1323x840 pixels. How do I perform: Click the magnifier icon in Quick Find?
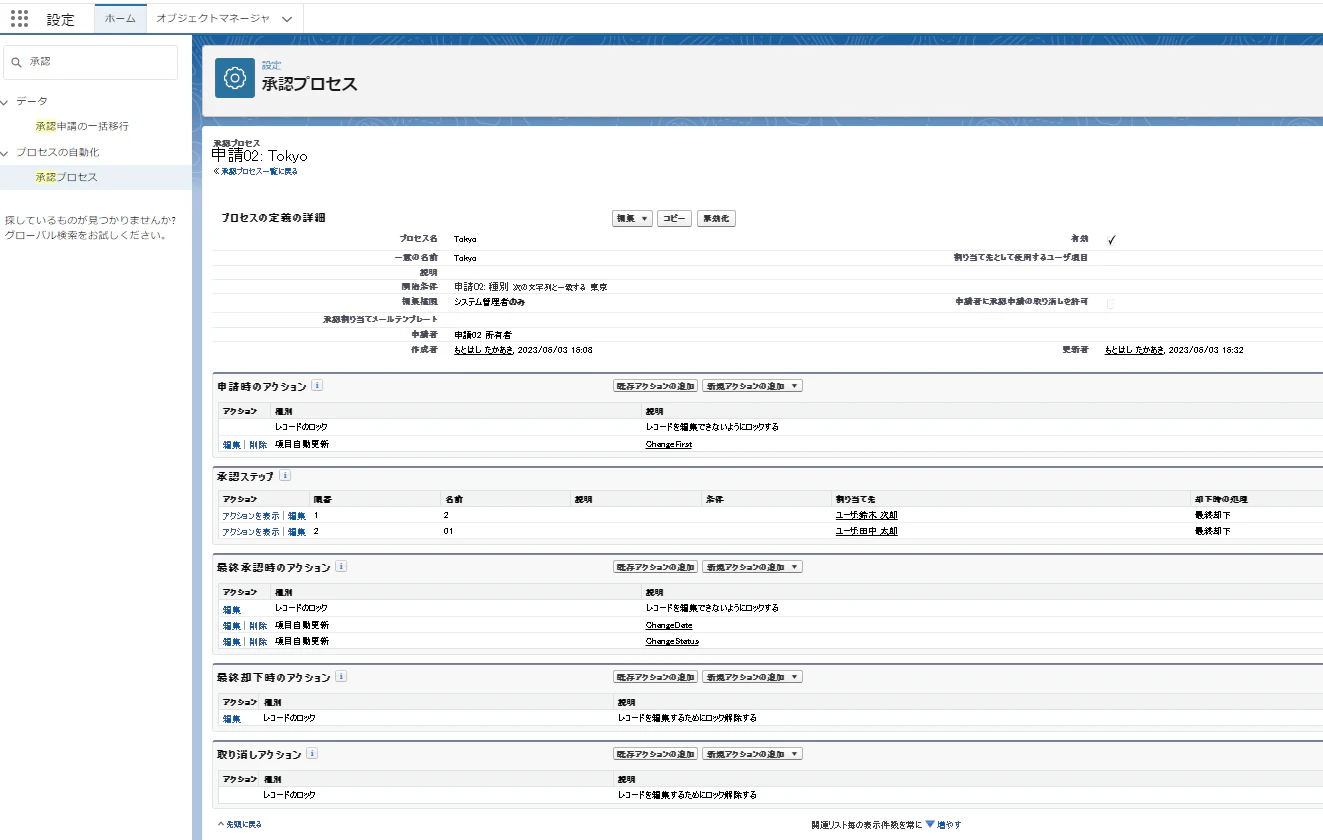[x=16, y=62]
